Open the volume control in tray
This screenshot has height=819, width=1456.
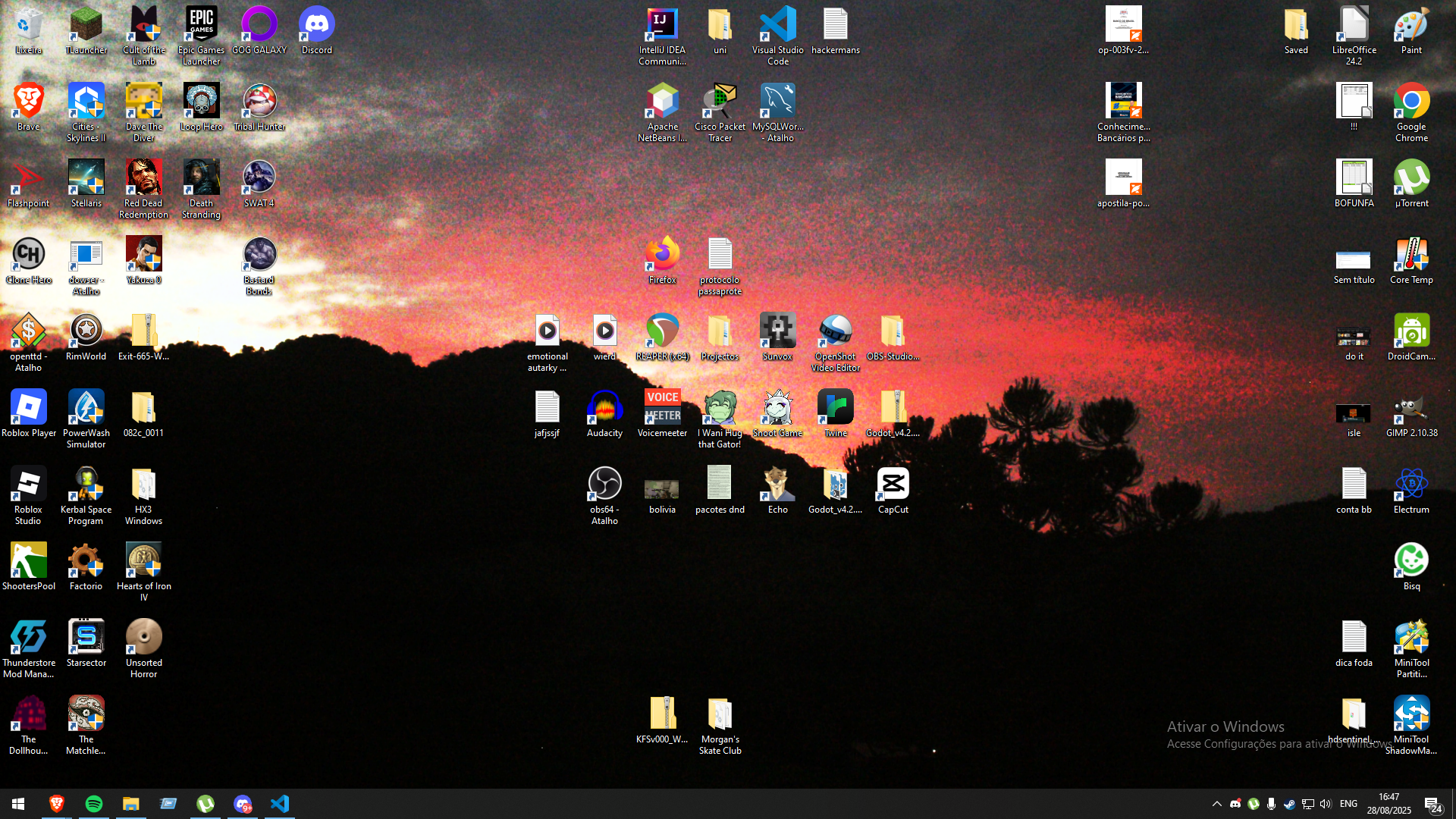point(1326,804)
